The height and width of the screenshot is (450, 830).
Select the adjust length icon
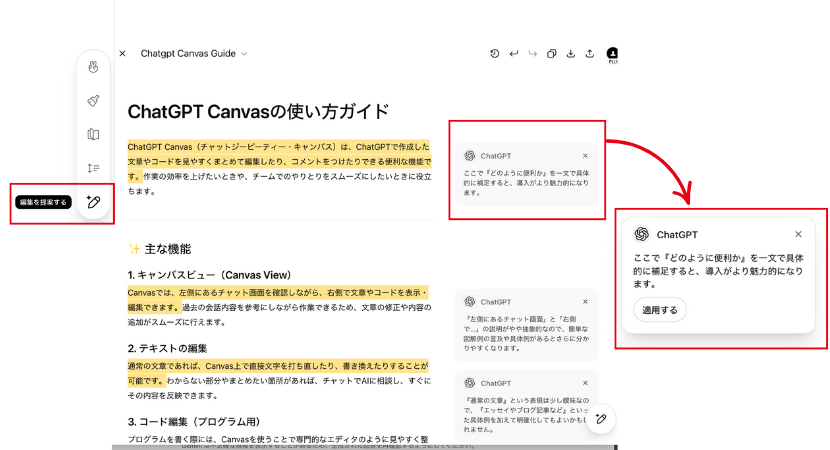[93, 168]
